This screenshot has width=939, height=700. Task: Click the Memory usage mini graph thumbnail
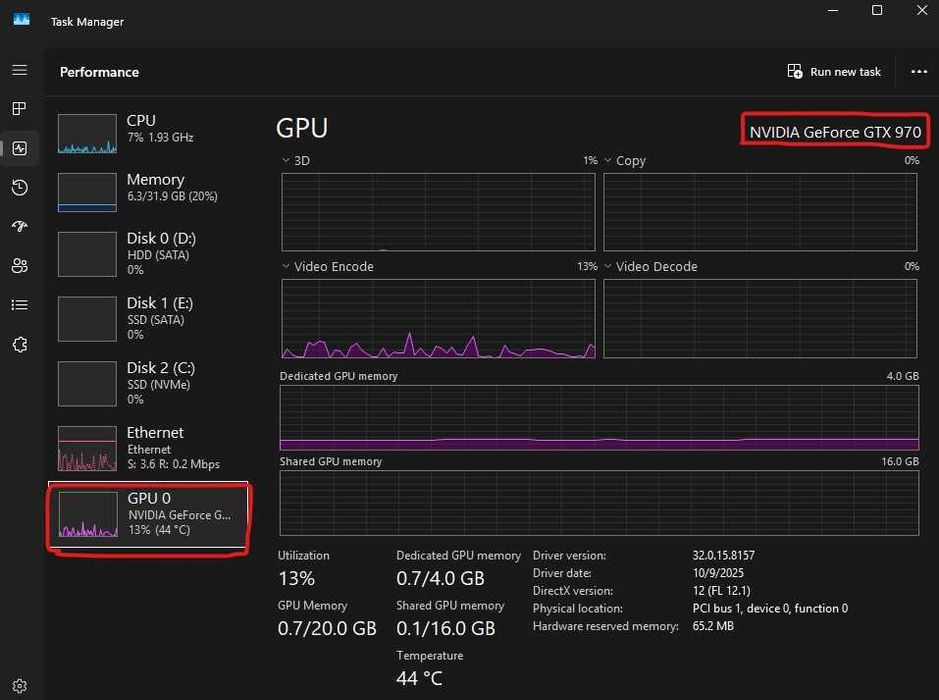(x=87, y=192)
